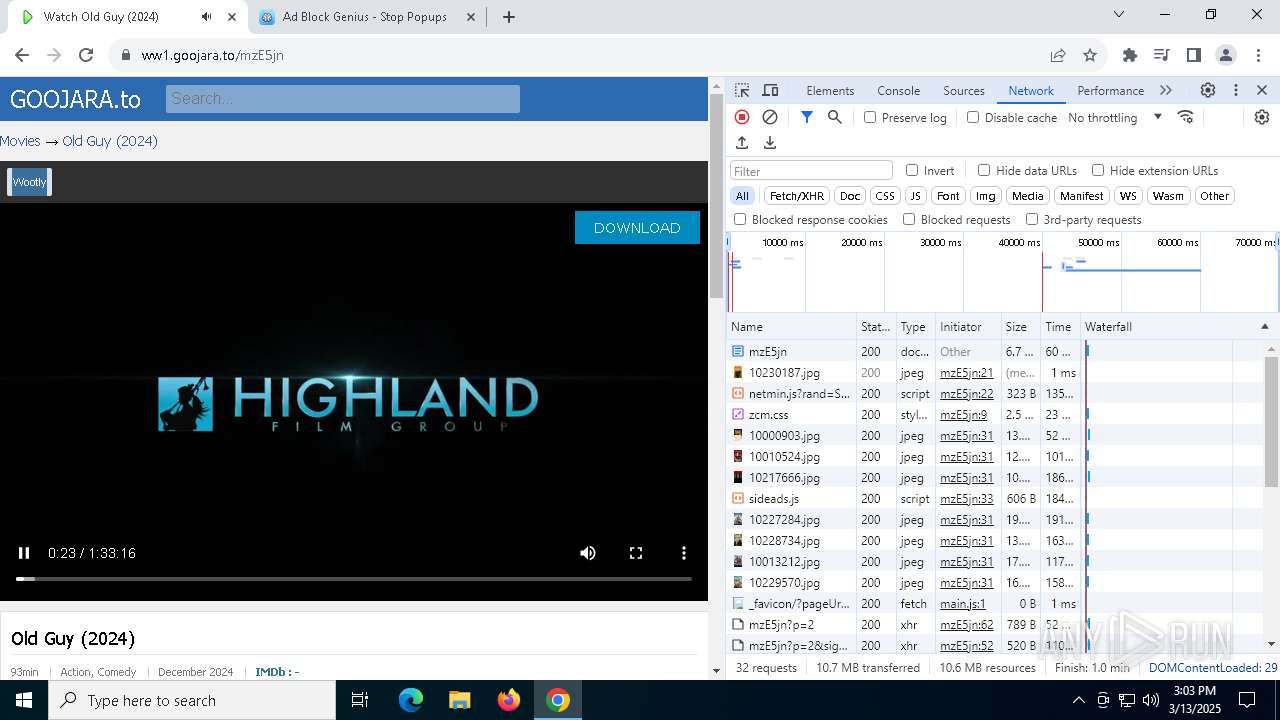1280x720 pixels.
Task: Switch to the Sources tab
Action: coord(964,90)
